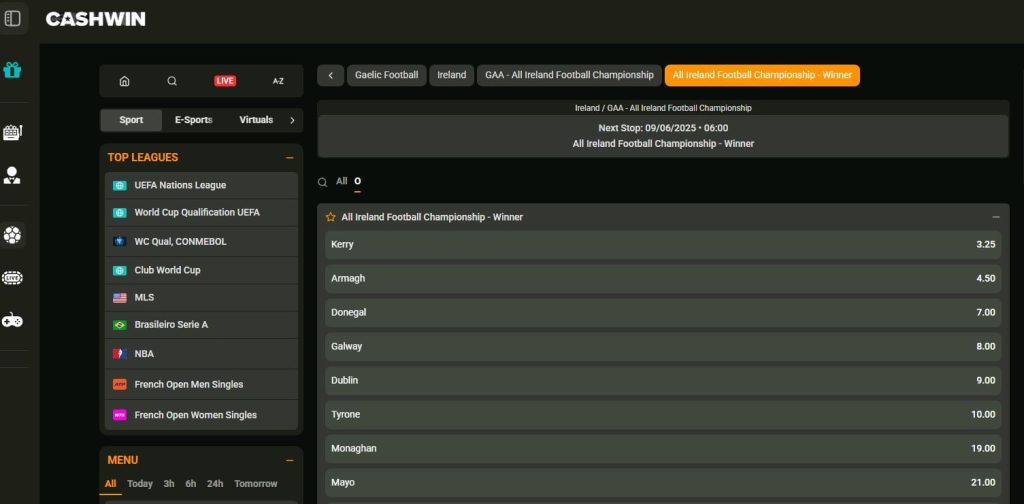The image size is (1024, 504).
Task: Select the All markets filter tab
Action: tap(342, 181)
